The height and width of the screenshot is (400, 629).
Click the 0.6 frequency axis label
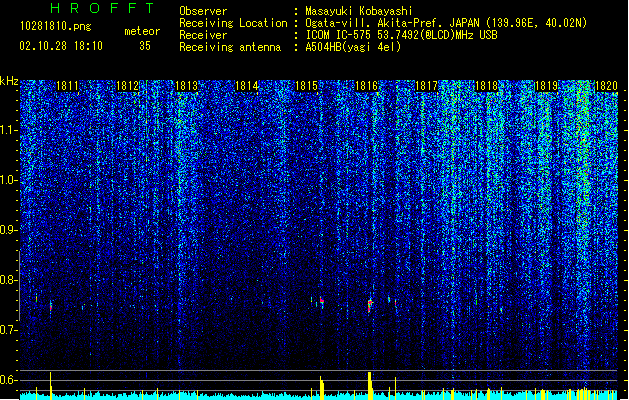point(8,380)
